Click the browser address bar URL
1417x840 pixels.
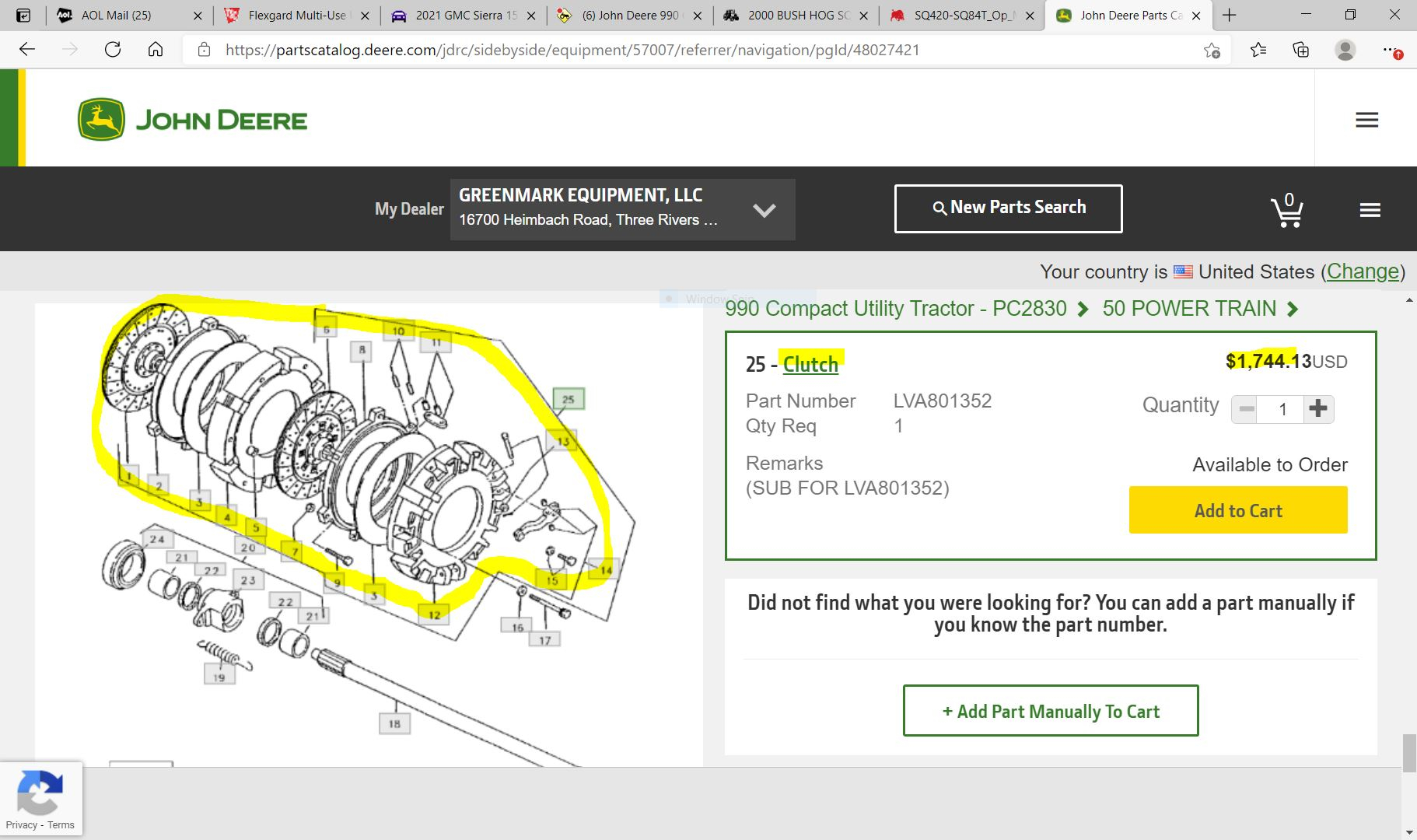click(572, 50)
